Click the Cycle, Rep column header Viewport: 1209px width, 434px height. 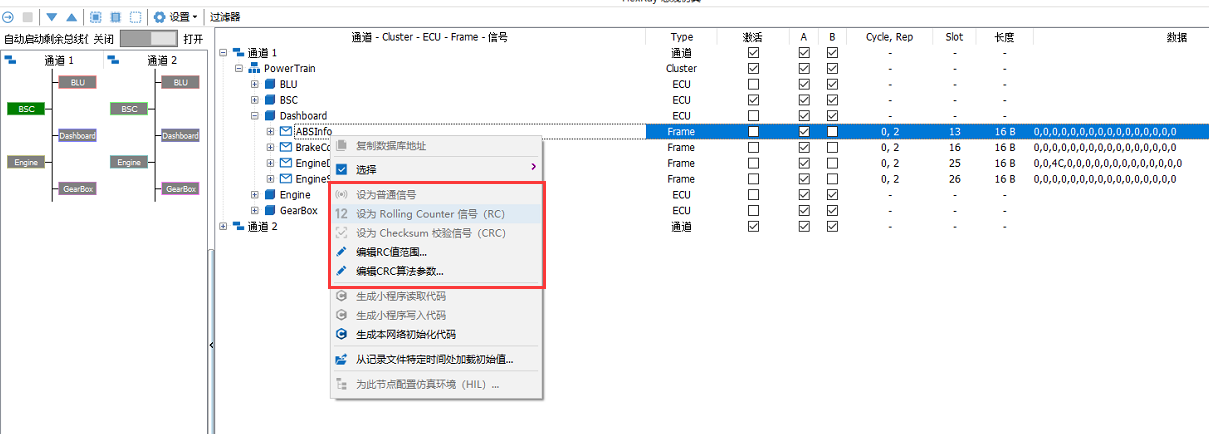[x=889, y=37]
